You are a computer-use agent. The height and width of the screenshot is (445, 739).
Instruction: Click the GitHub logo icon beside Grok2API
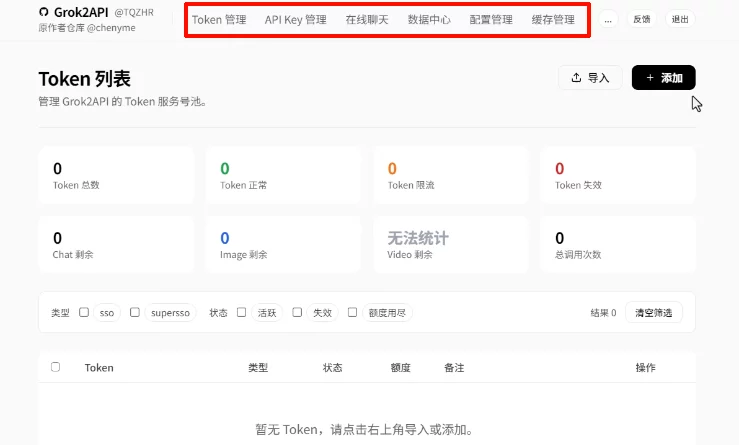43,12
